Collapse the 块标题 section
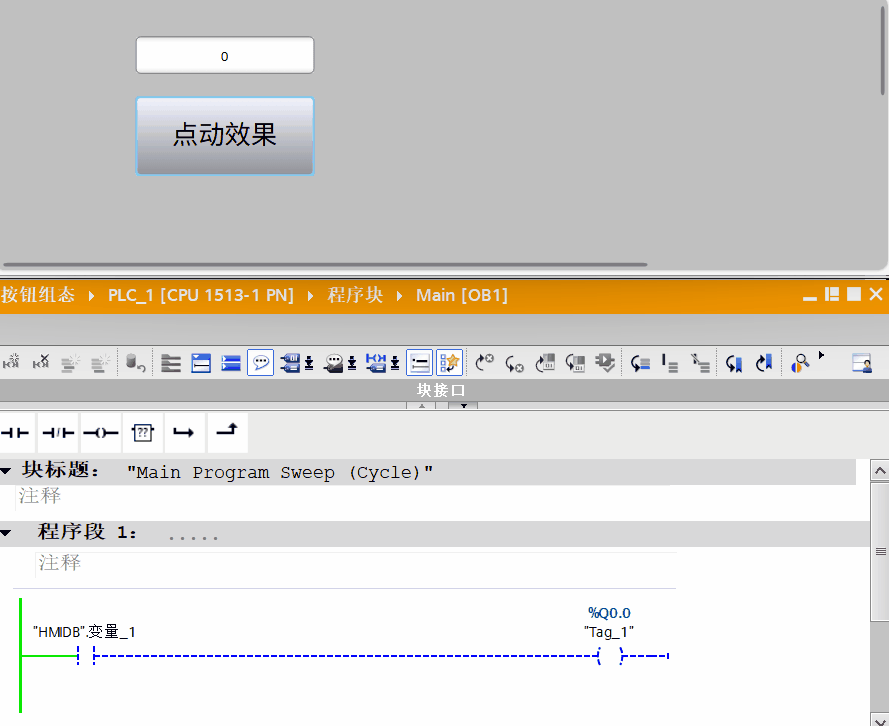Screen dimensions: 889x726 click(6, 471)
